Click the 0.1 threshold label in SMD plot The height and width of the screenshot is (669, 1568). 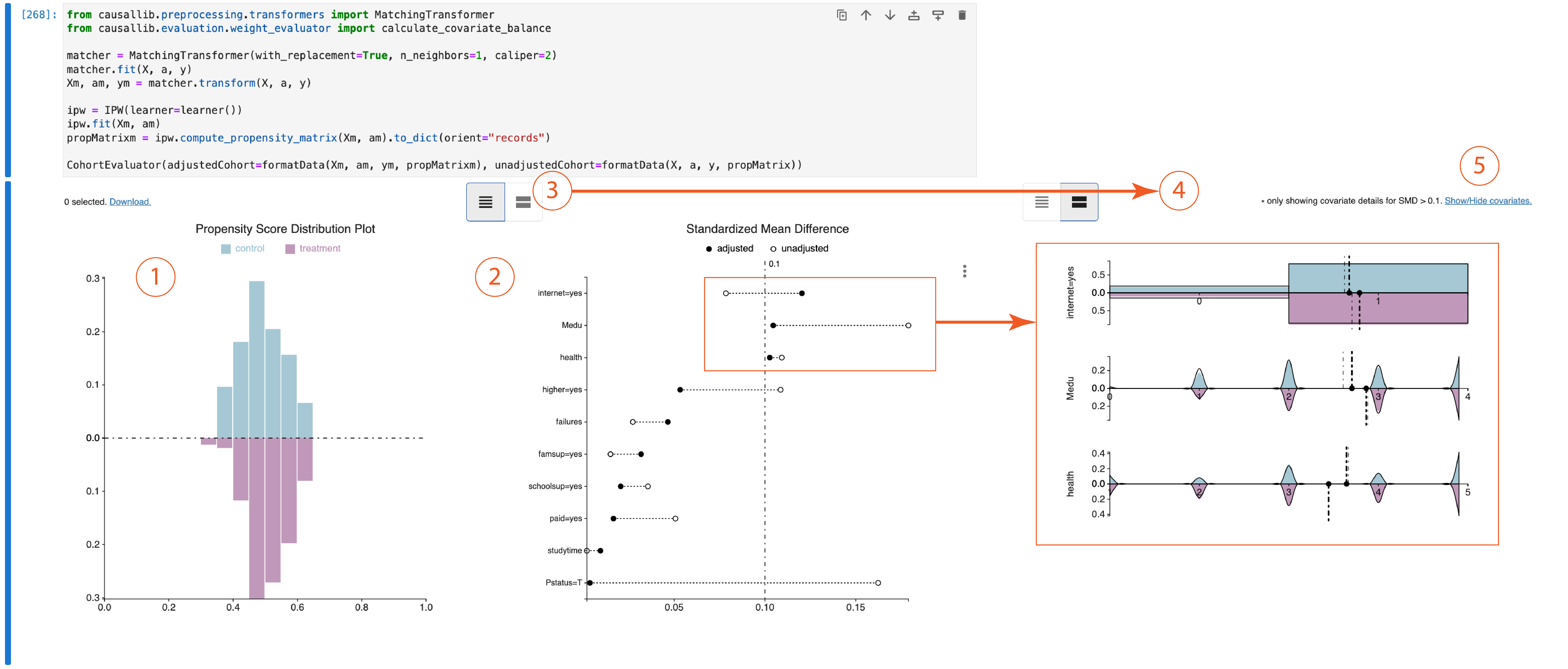[x=774, y=264]
